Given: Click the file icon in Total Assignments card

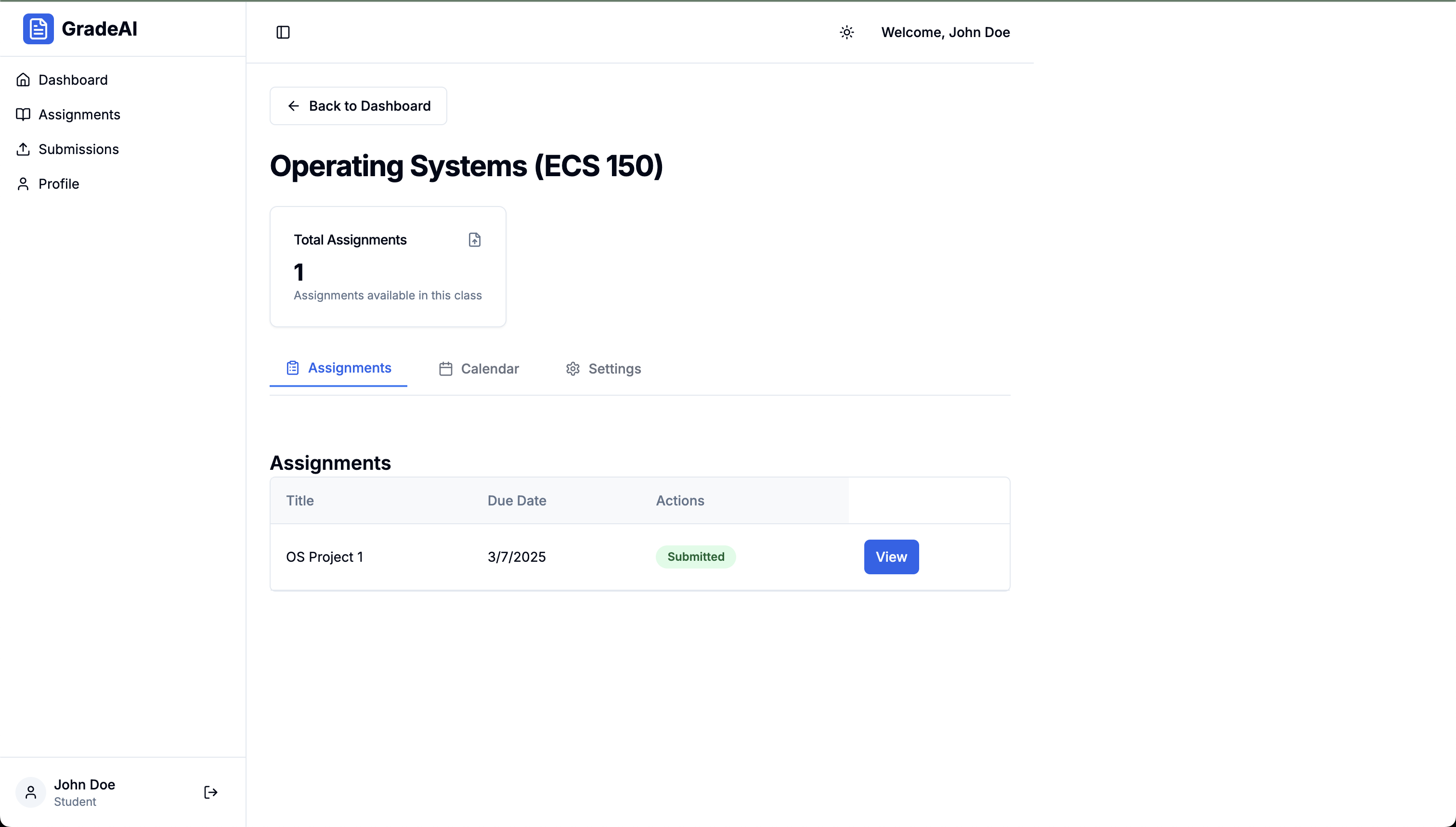Looking at the screenshot, I should click(474, 240).
